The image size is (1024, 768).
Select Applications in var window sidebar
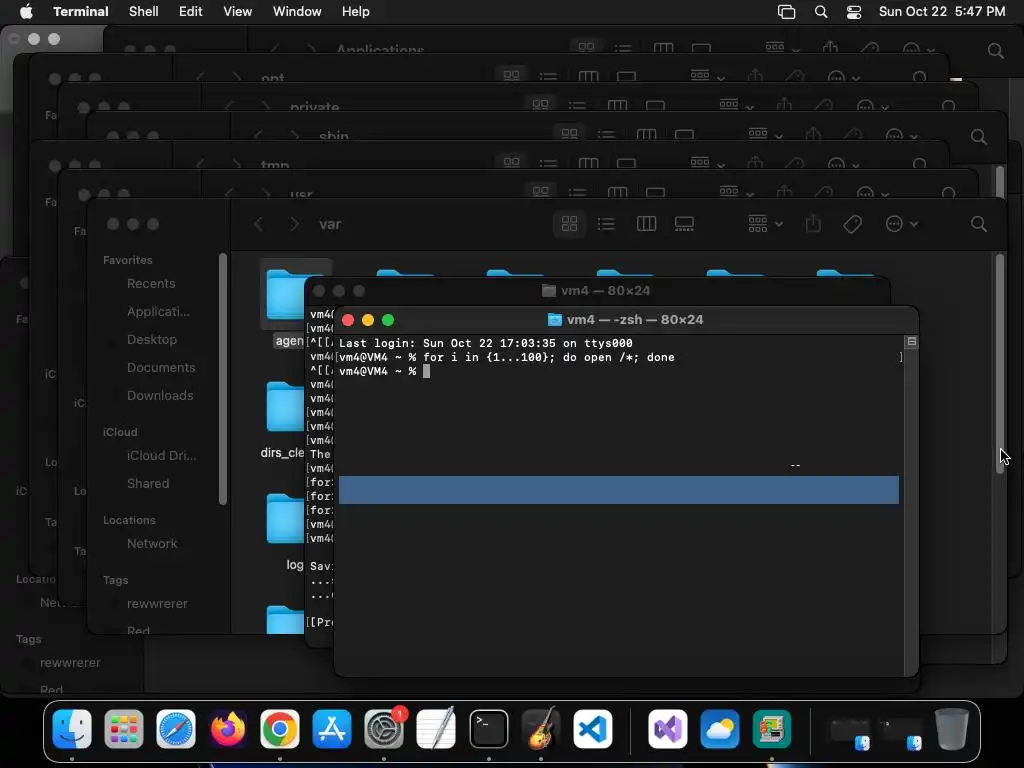pyautogui.click(x=158, y=312)
